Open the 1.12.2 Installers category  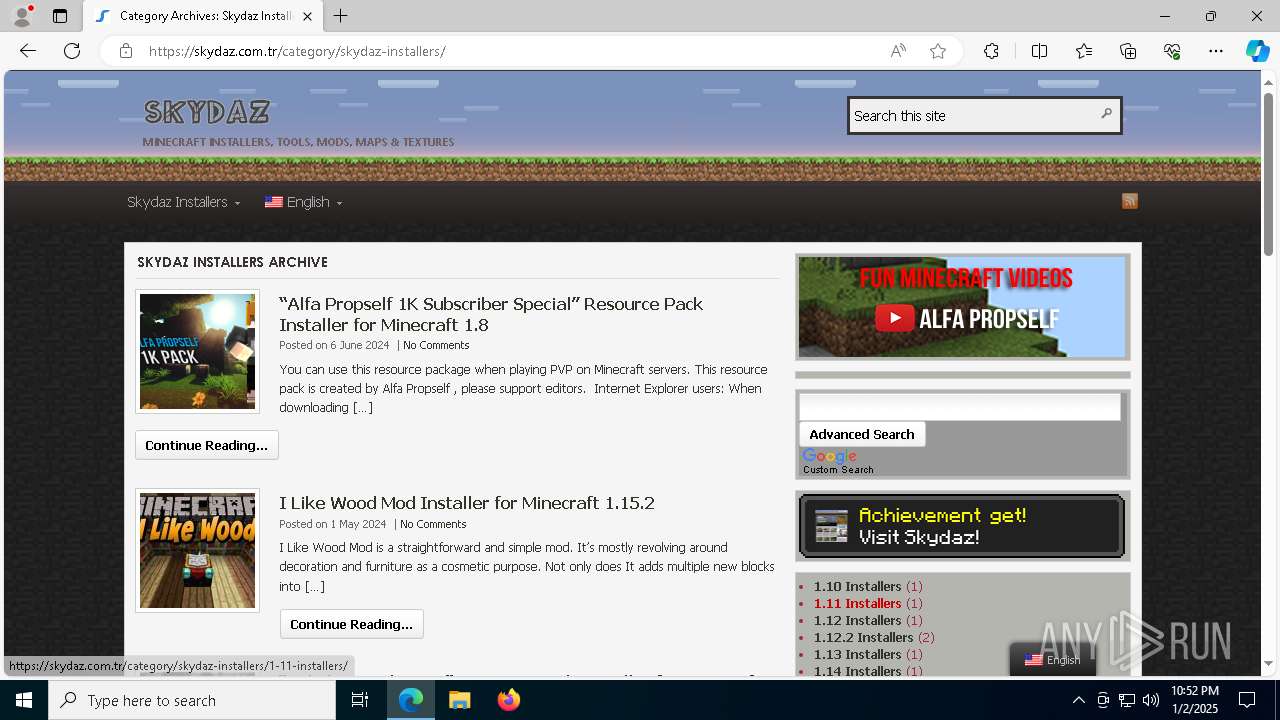[x=863, y=637]
